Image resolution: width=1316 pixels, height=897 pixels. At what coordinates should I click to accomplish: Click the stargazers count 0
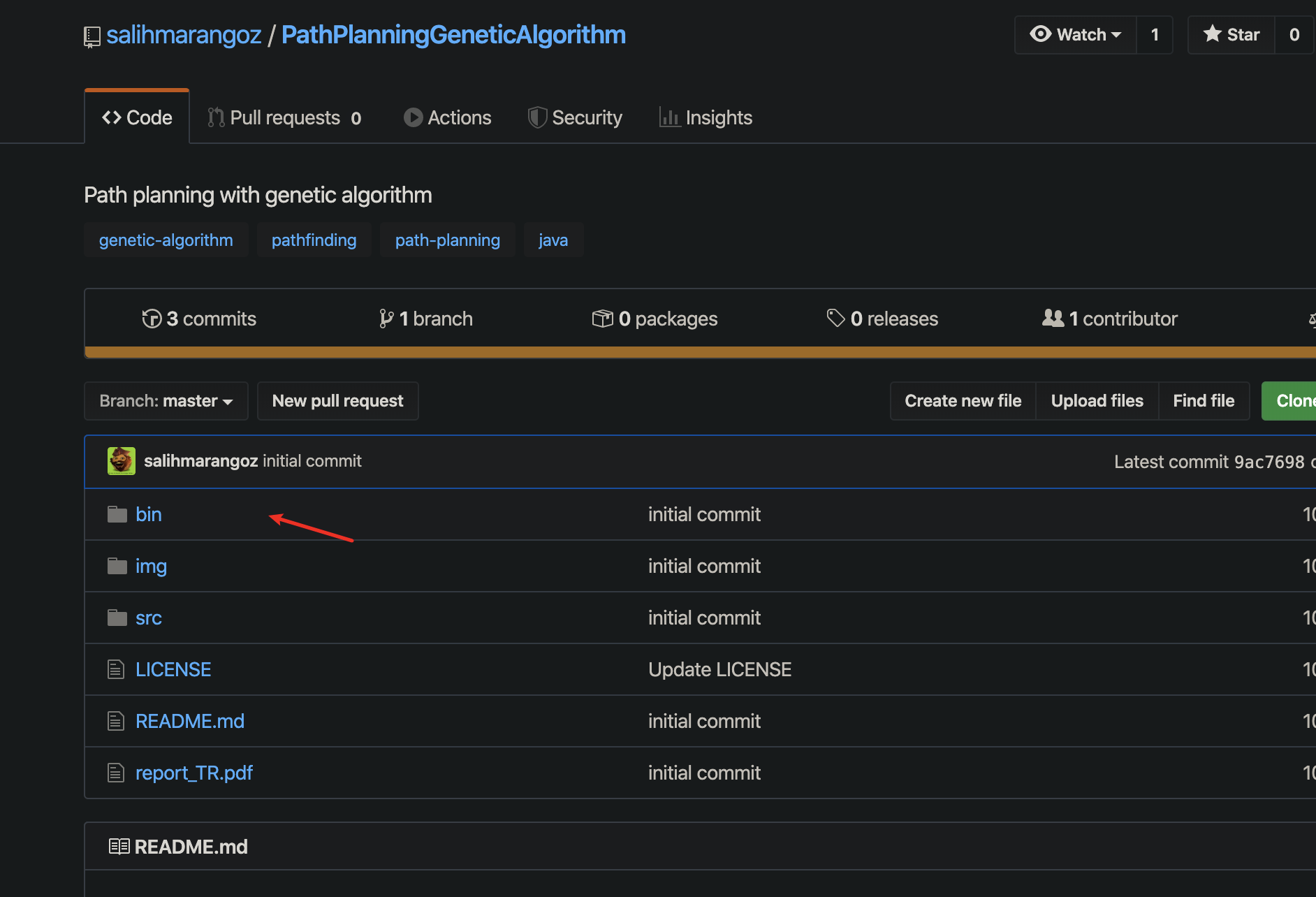pos(1294,34)
